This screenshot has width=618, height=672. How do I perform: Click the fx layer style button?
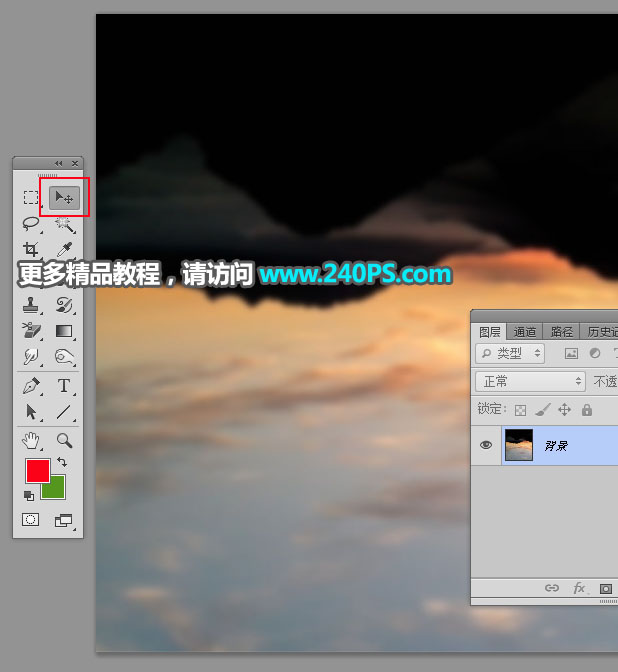point(579,589)
